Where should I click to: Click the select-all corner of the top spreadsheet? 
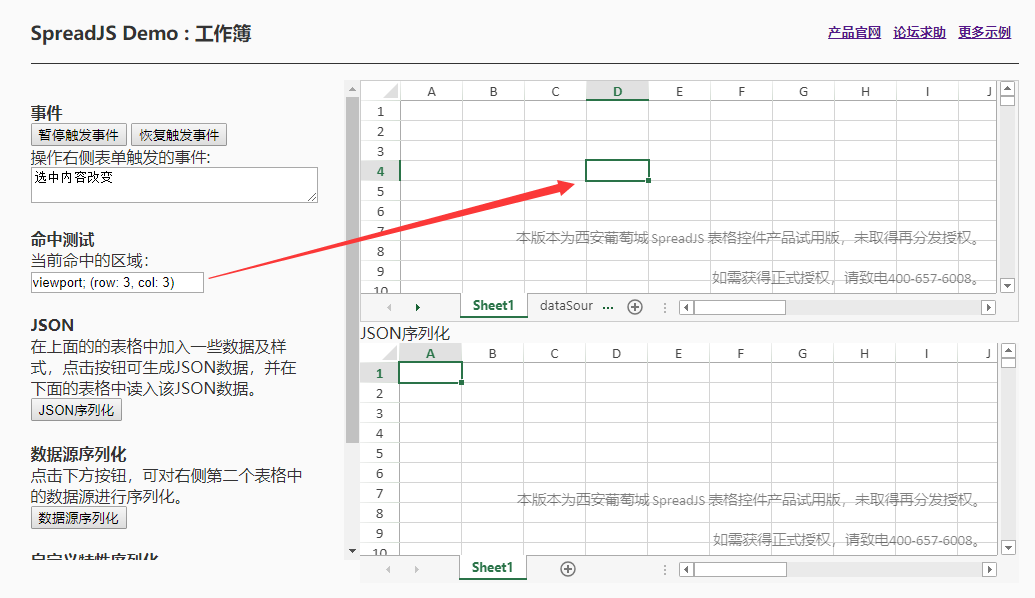point(381,91)
